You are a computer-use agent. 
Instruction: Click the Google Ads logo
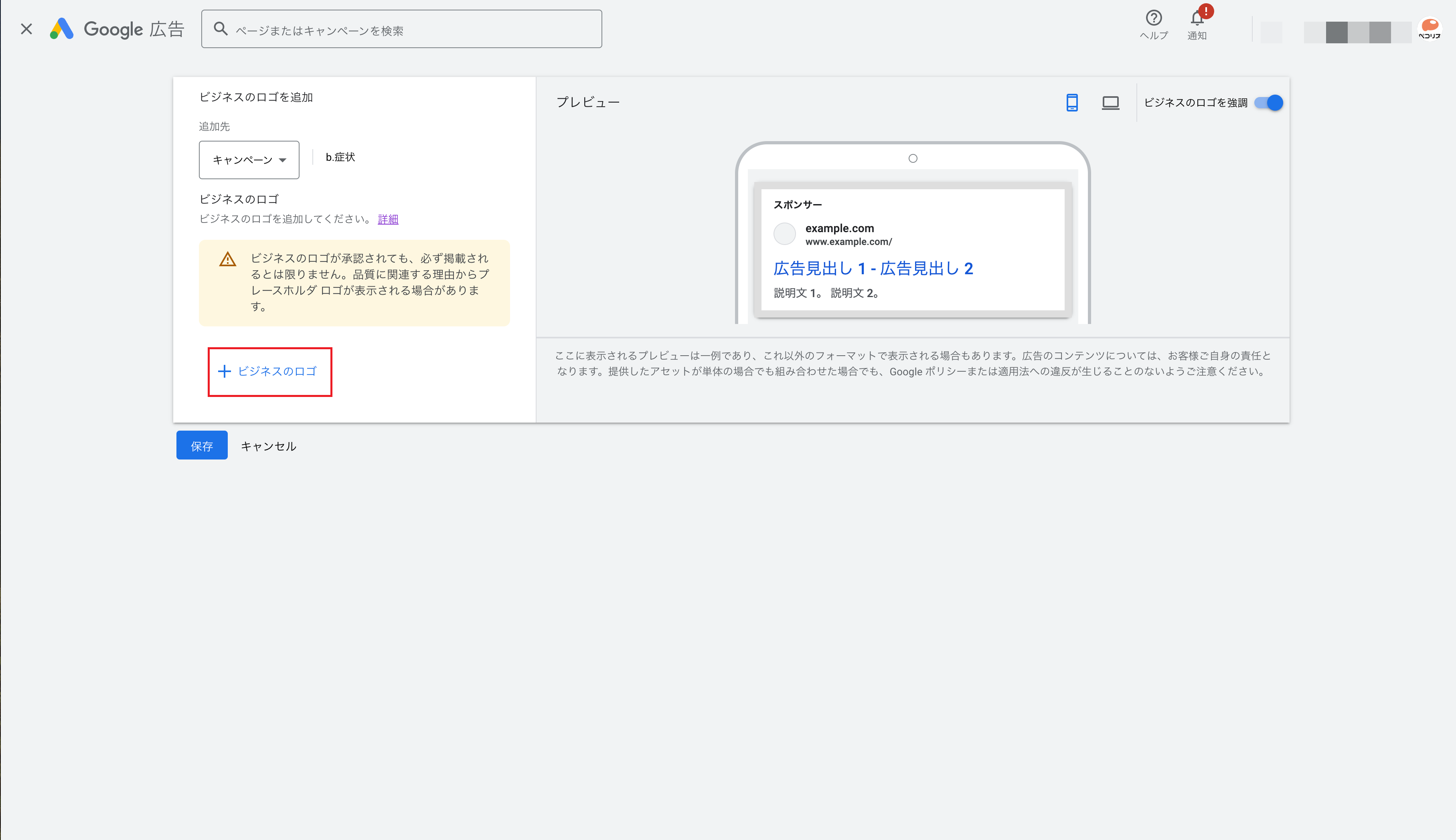(62, 29)
